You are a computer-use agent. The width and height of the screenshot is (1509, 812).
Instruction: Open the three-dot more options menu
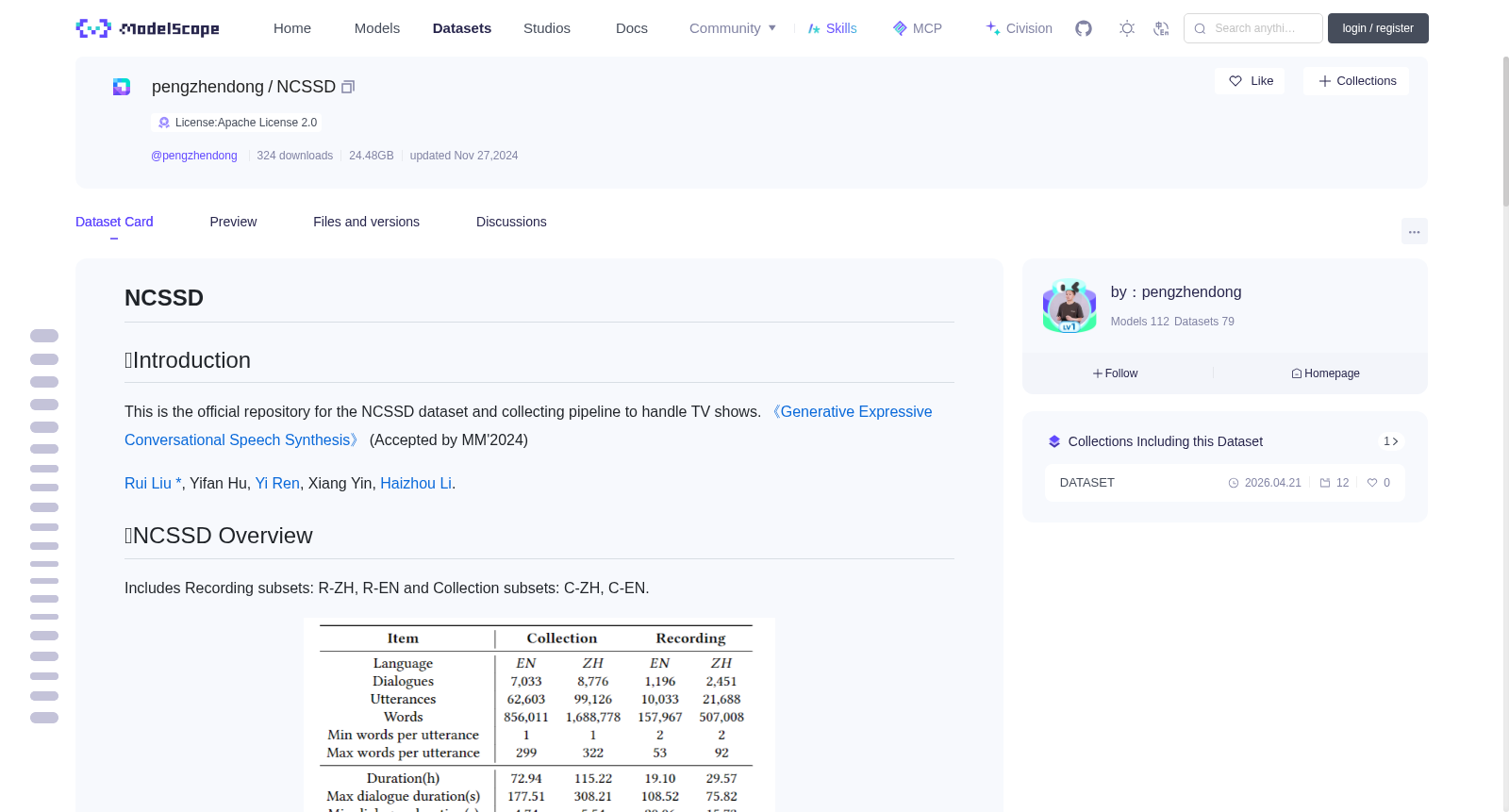point(1415,231)
